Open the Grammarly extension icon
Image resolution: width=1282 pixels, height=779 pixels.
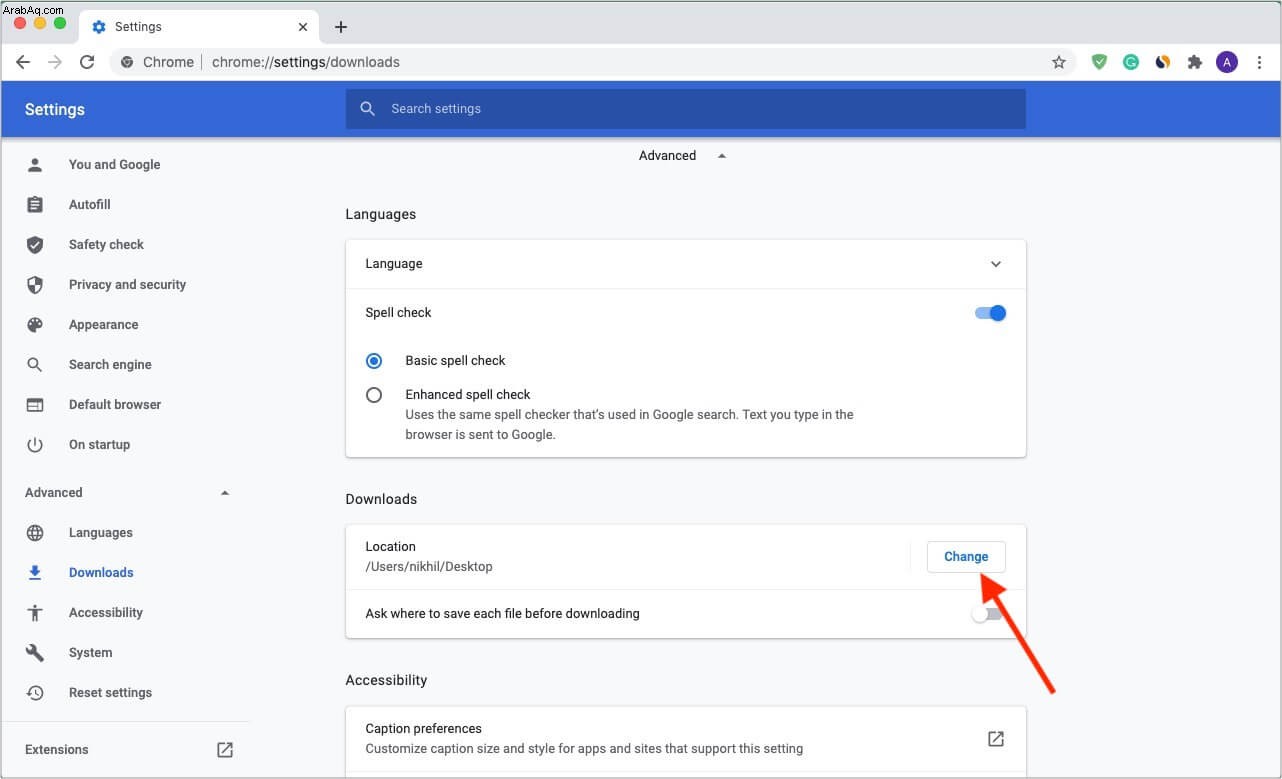(x=1131, y=62)
